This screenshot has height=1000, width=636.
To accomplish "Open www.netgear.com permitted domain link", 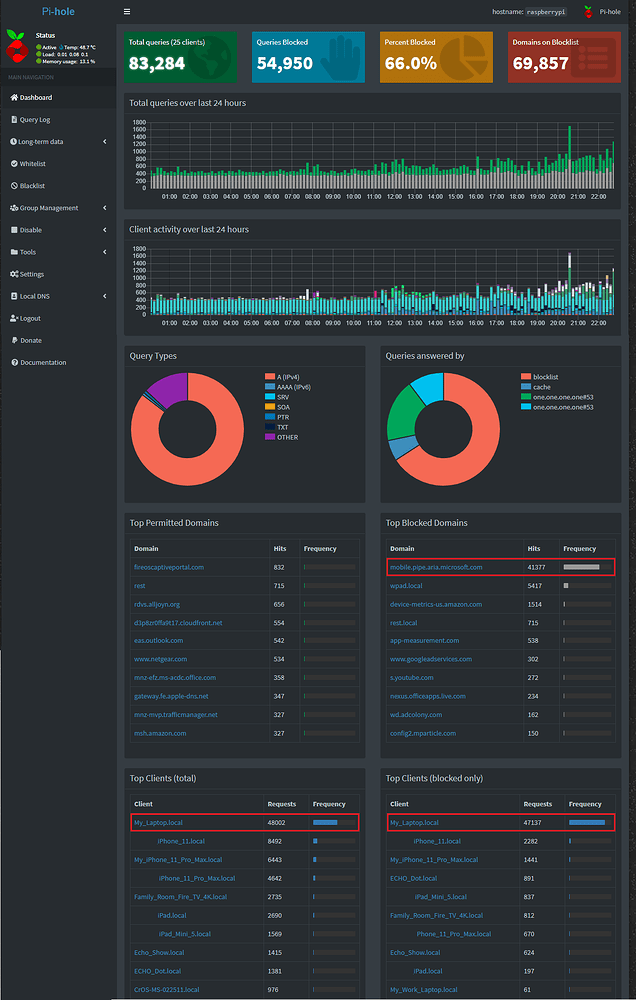I will tap(160, 659).
